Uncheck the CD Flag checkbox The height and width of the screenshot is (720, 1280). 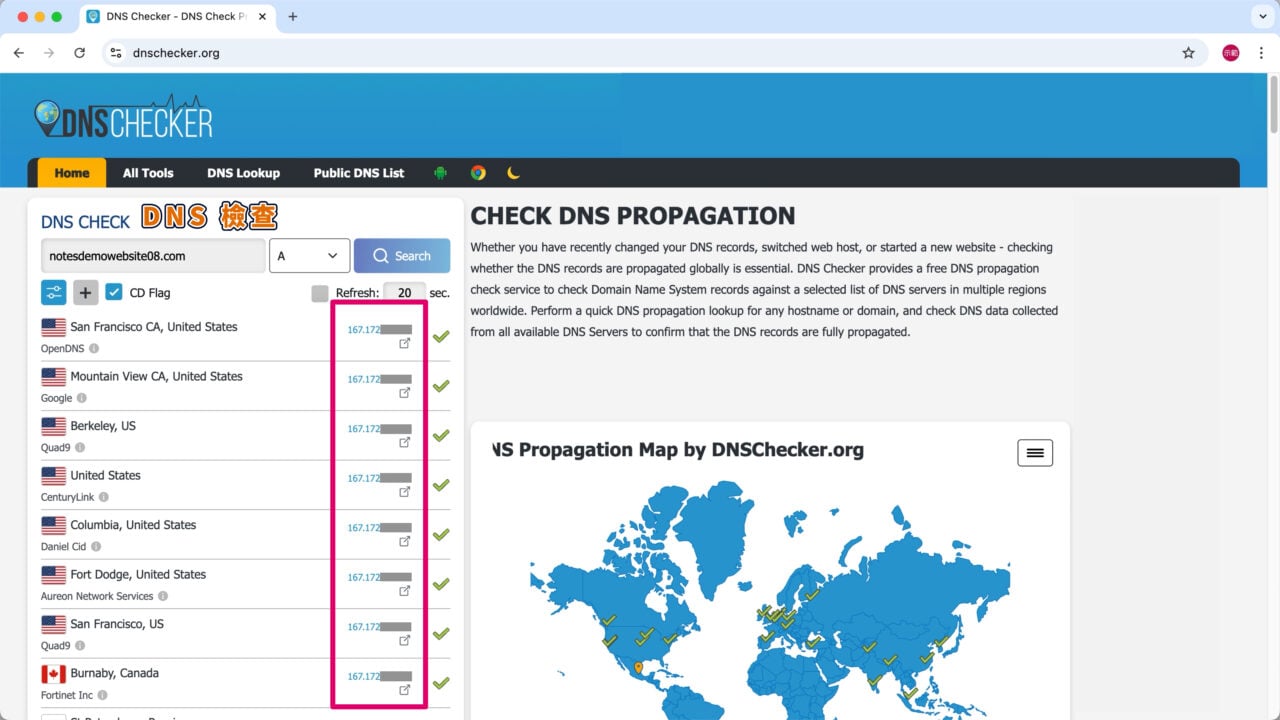tap(113, 292)
